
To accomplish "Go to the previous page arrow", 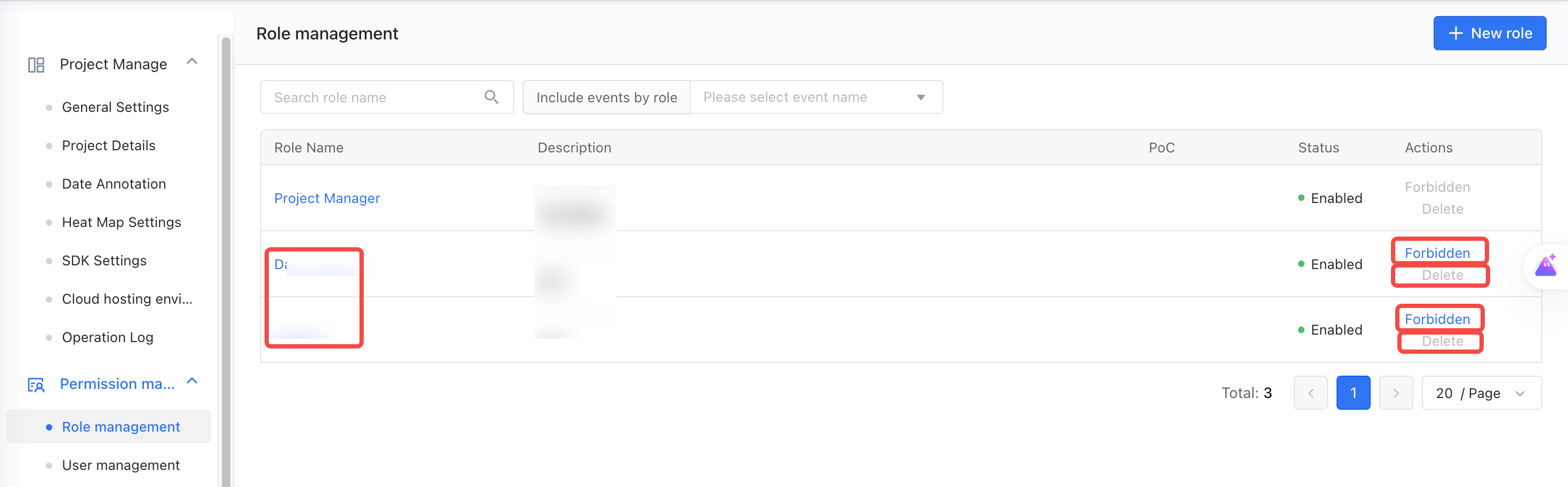I will pos(1310,393).
